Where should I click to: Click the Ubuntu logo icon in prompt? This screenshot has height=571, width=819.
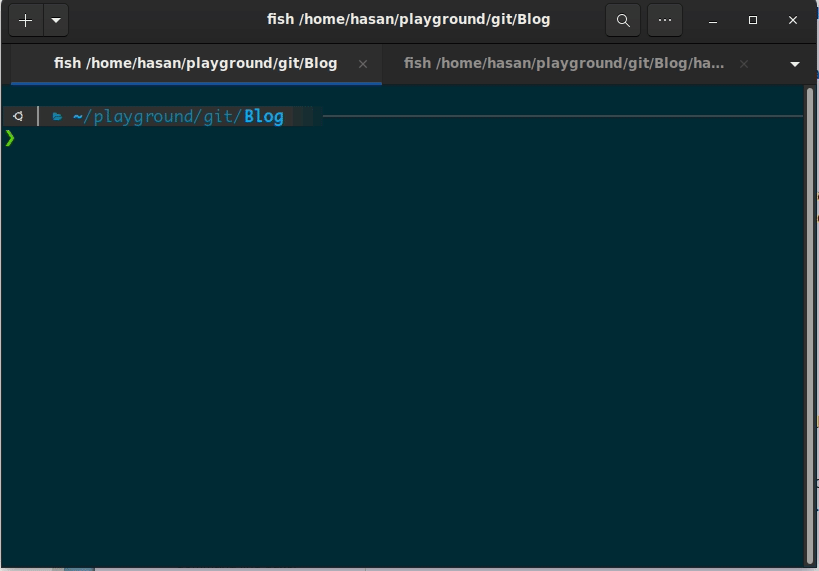pyautogui.click(x=18, y=116)
